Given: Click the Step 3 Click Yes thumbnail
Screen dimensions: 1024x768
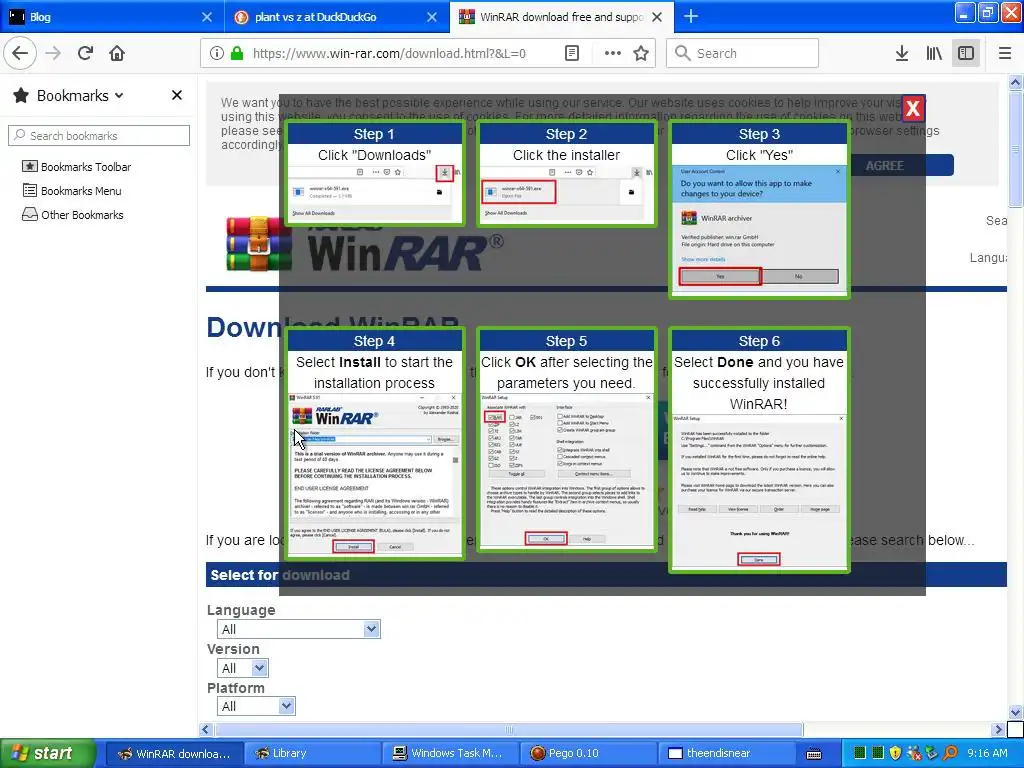Looking at the screenshot, I should click(x=759, y=210).
